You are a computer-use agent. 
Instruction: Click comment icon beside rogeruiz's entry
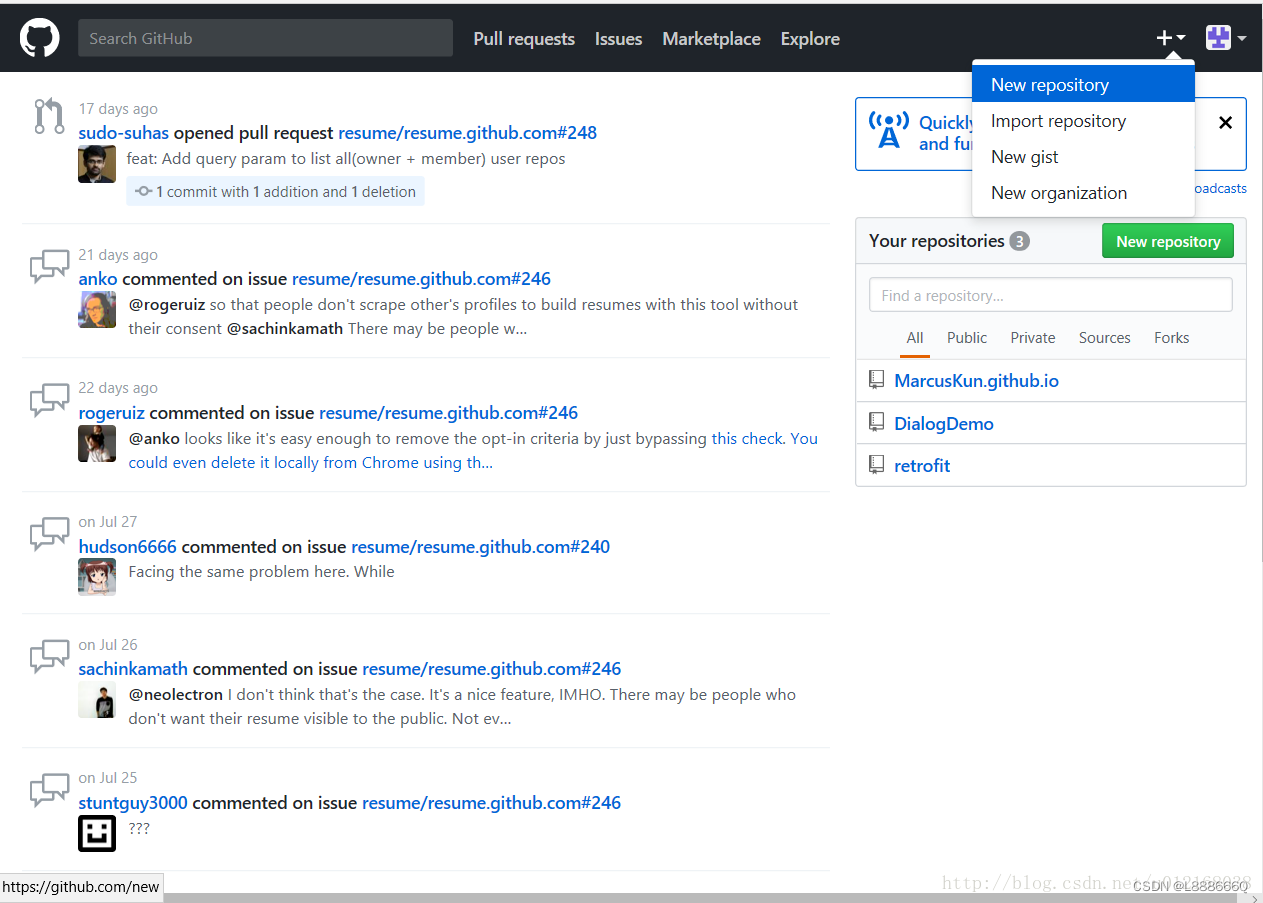click(49, 399)
